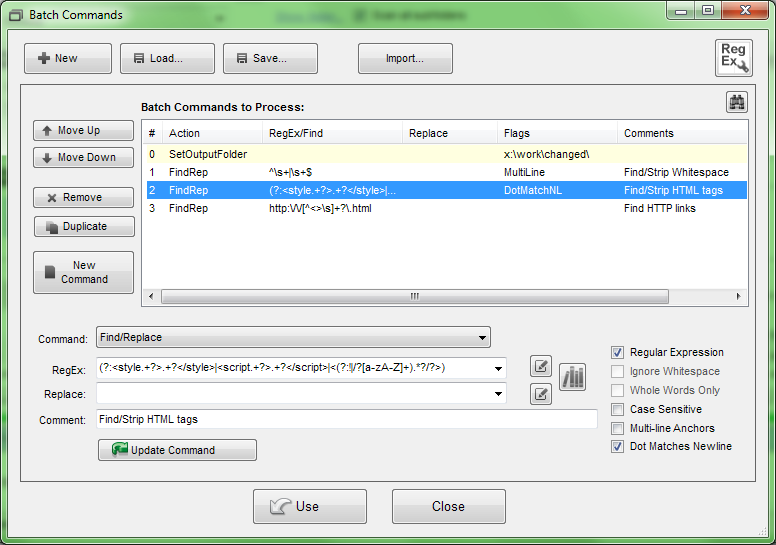Move selected command up
Viewport: 776px width, 545px height.
coord(84,130)
